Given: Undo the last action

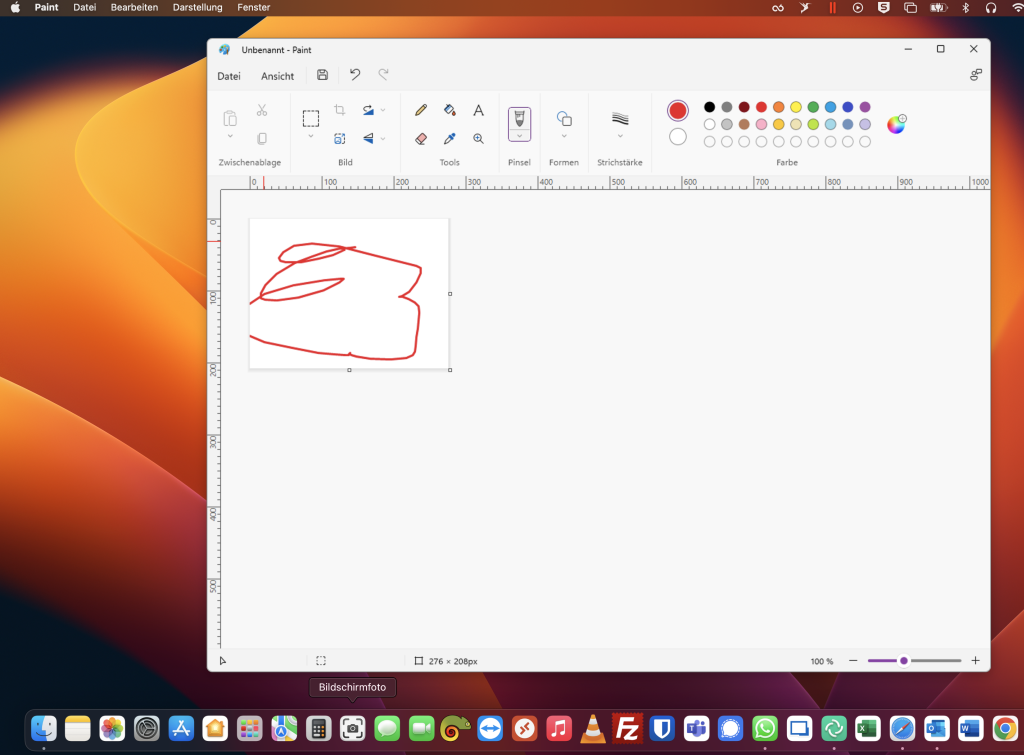Looking at the screenshot, I should (x=355, y=75).
